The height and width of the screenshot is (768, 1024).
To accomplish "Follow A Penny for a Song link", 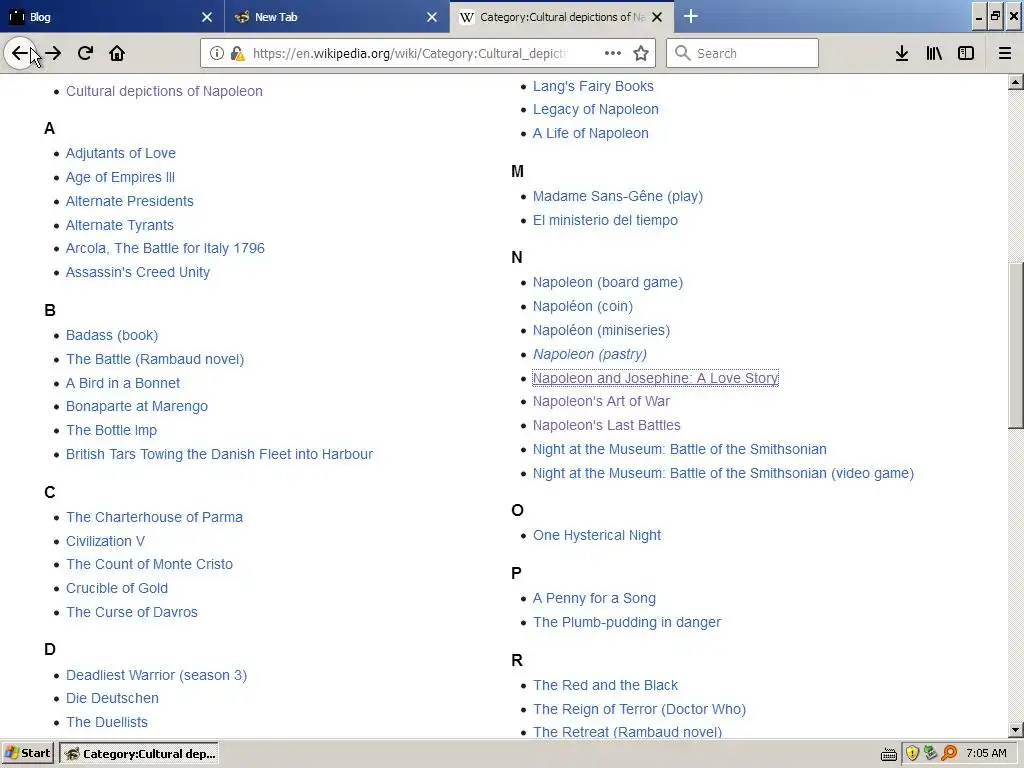I will [x=594, y=598].
